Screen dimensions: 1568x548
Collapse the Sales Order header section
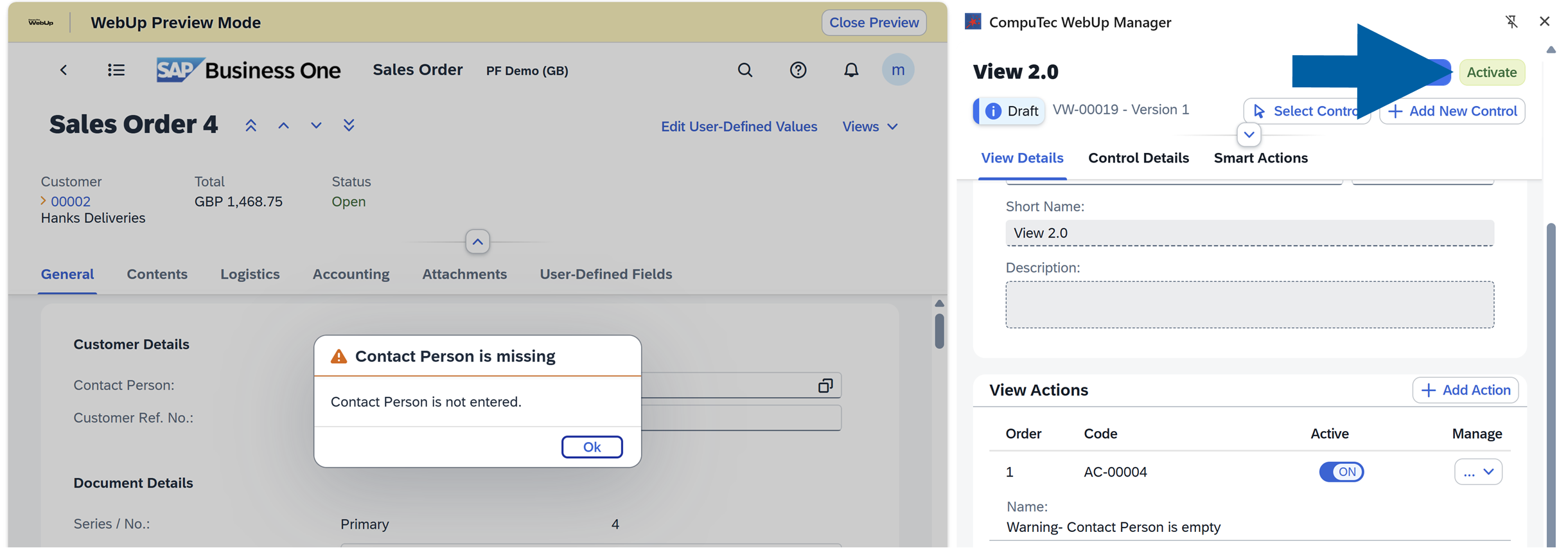[x=477, y=242]
